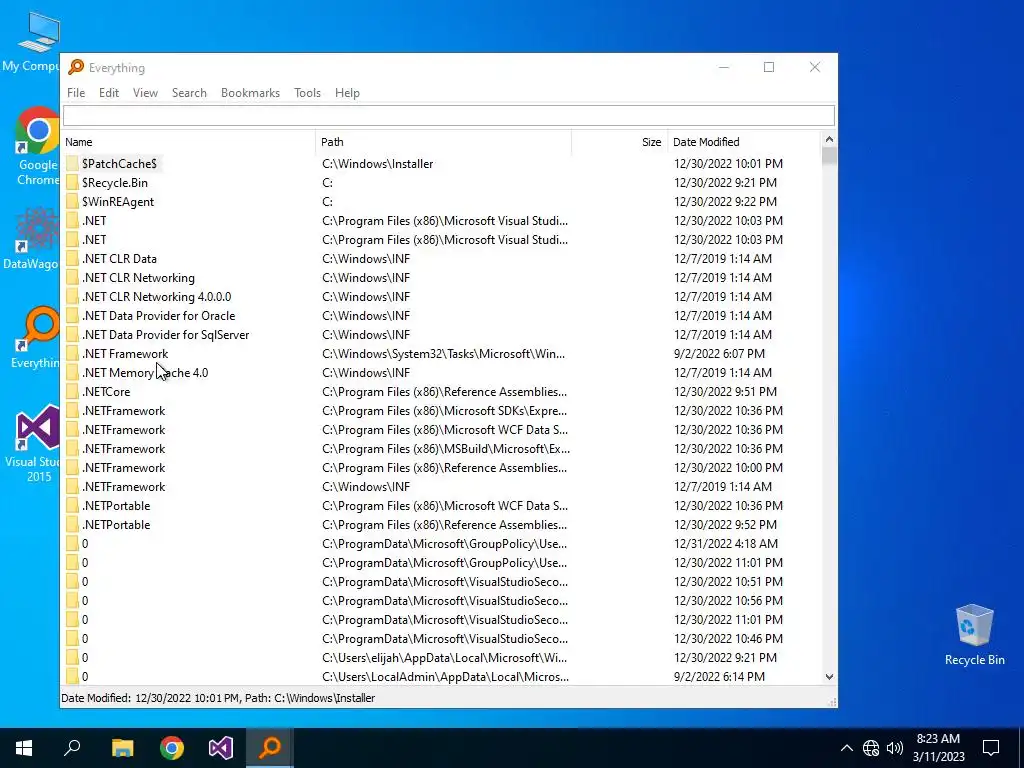Image resolution: width=1024 pixels, height=768 pixels.
Task: Open the notification center icon
Action: 991,748
